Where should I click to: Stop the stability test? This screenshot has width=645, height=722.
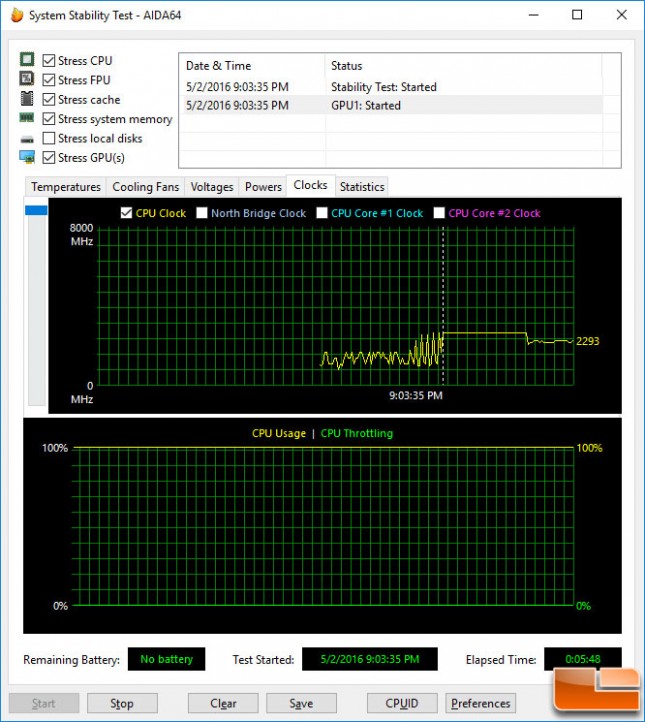click(x=122, y=703)
